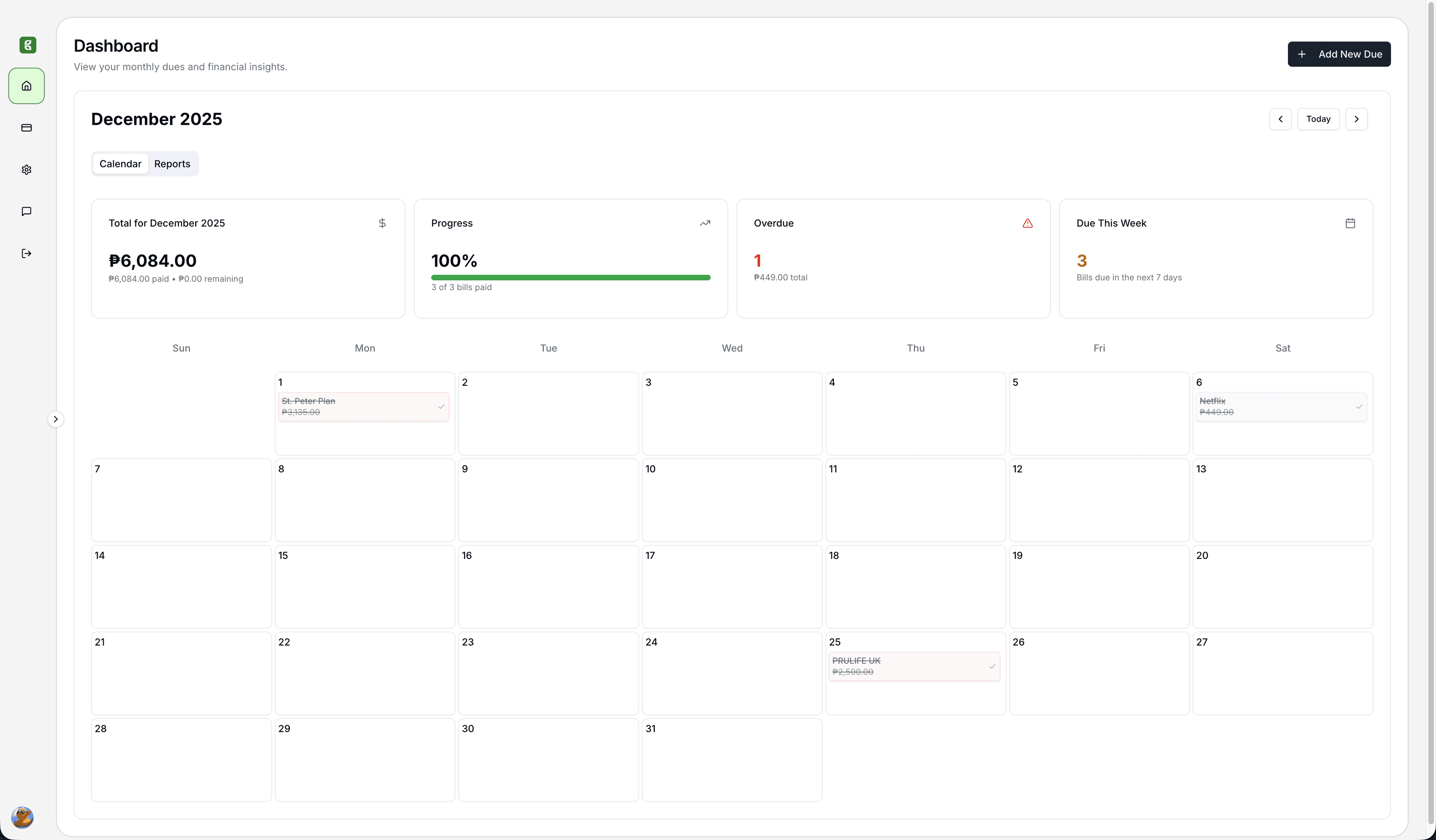Image resolution: width=1436 pixels, height=840 pixels.
Task: Go to the previous month using left chevron
Action: [1280, 119]
